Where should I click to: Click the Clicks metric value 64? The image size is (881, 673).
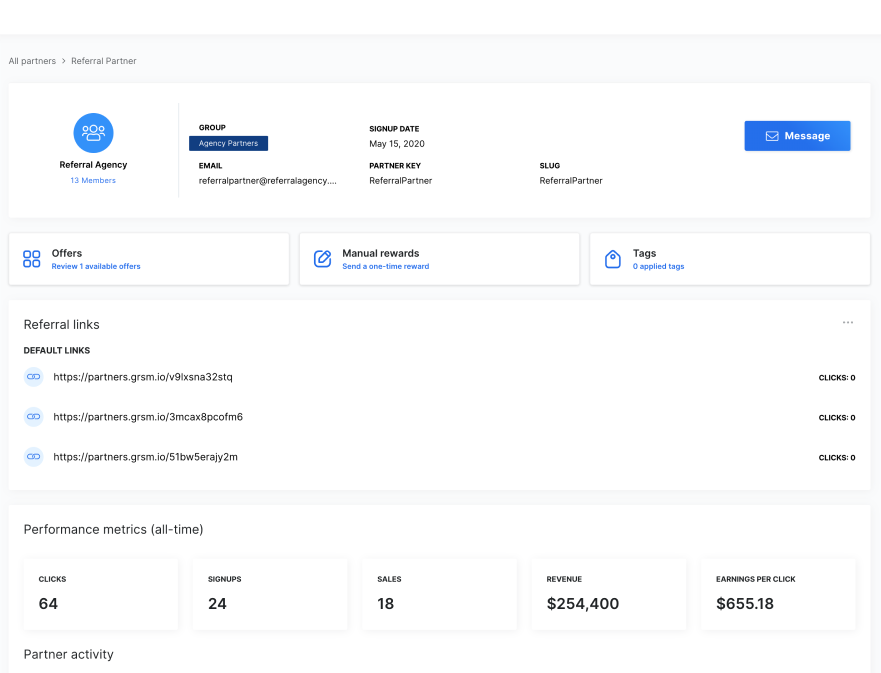(x=48, y=604)
